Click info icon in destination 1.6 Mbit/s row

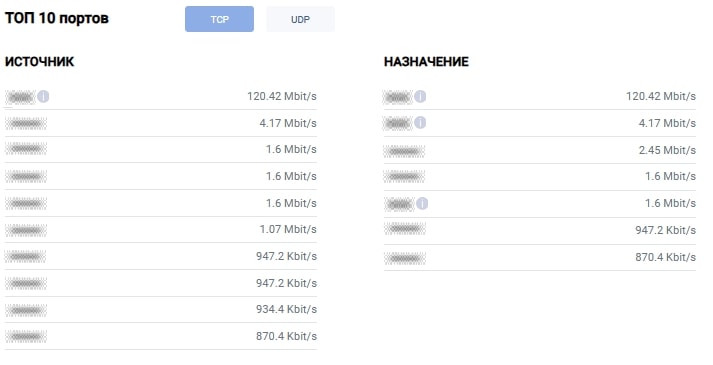click(422, 203)
